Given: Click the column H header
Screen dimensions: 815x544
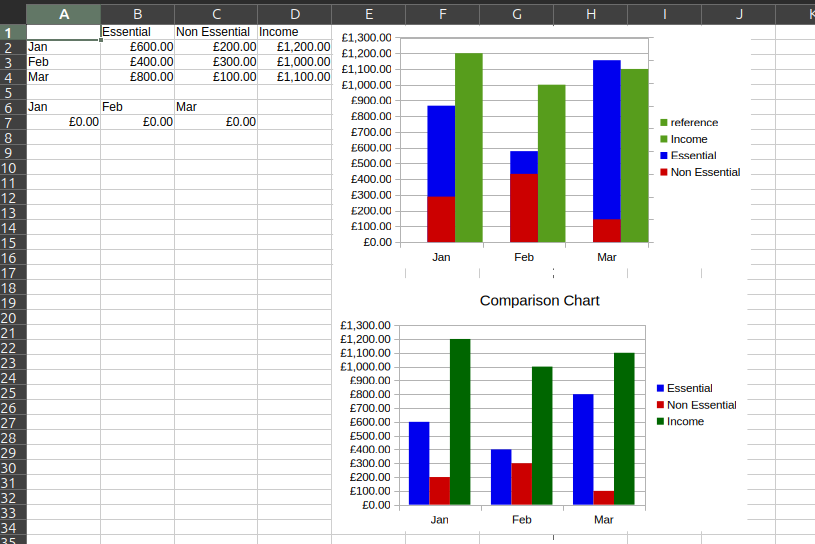Looking at the screenshot, I should (x=591, y=14).
